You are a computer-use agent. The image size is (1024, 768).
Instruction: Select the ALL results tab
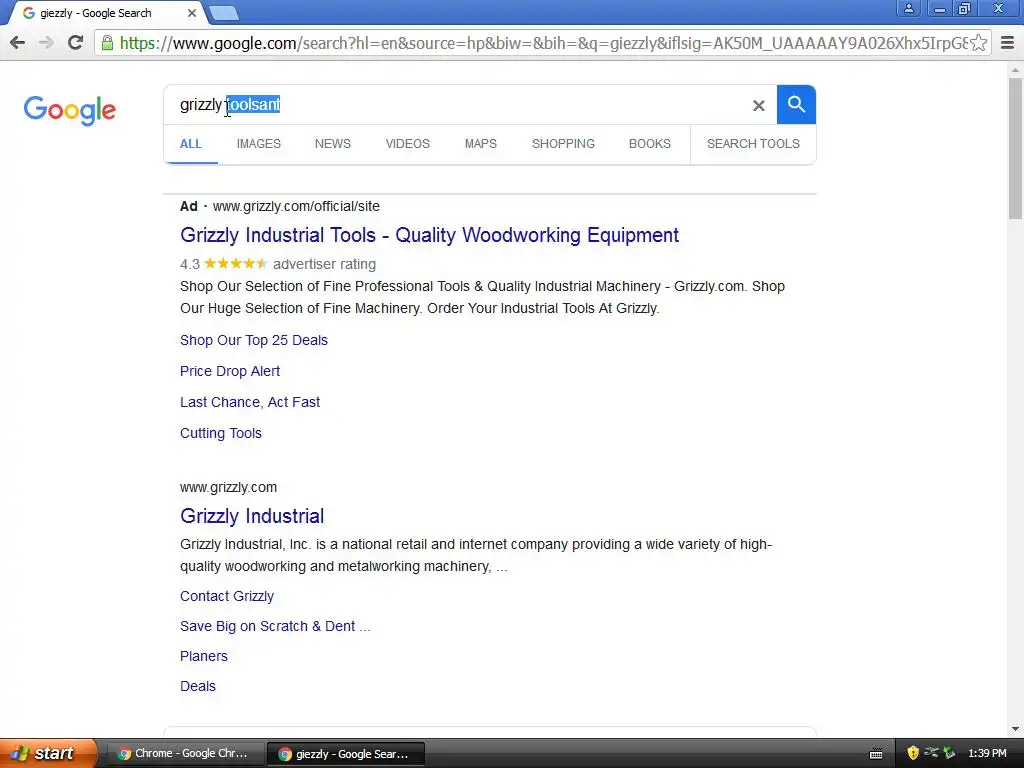[x=191, y=144]
